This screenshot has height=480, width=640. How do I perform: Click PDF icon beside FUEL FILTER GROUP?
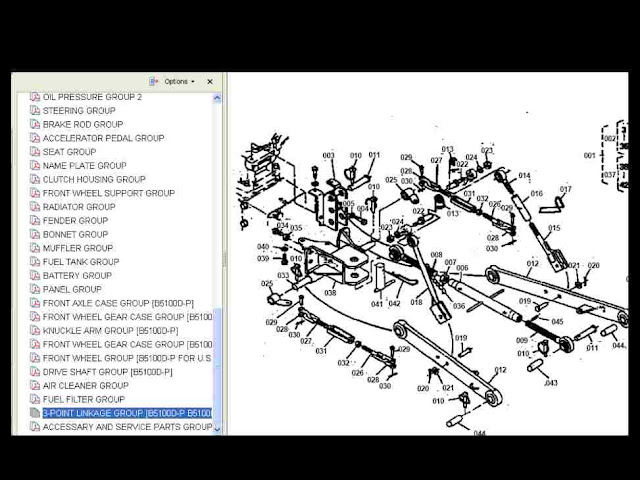point(35,400)
